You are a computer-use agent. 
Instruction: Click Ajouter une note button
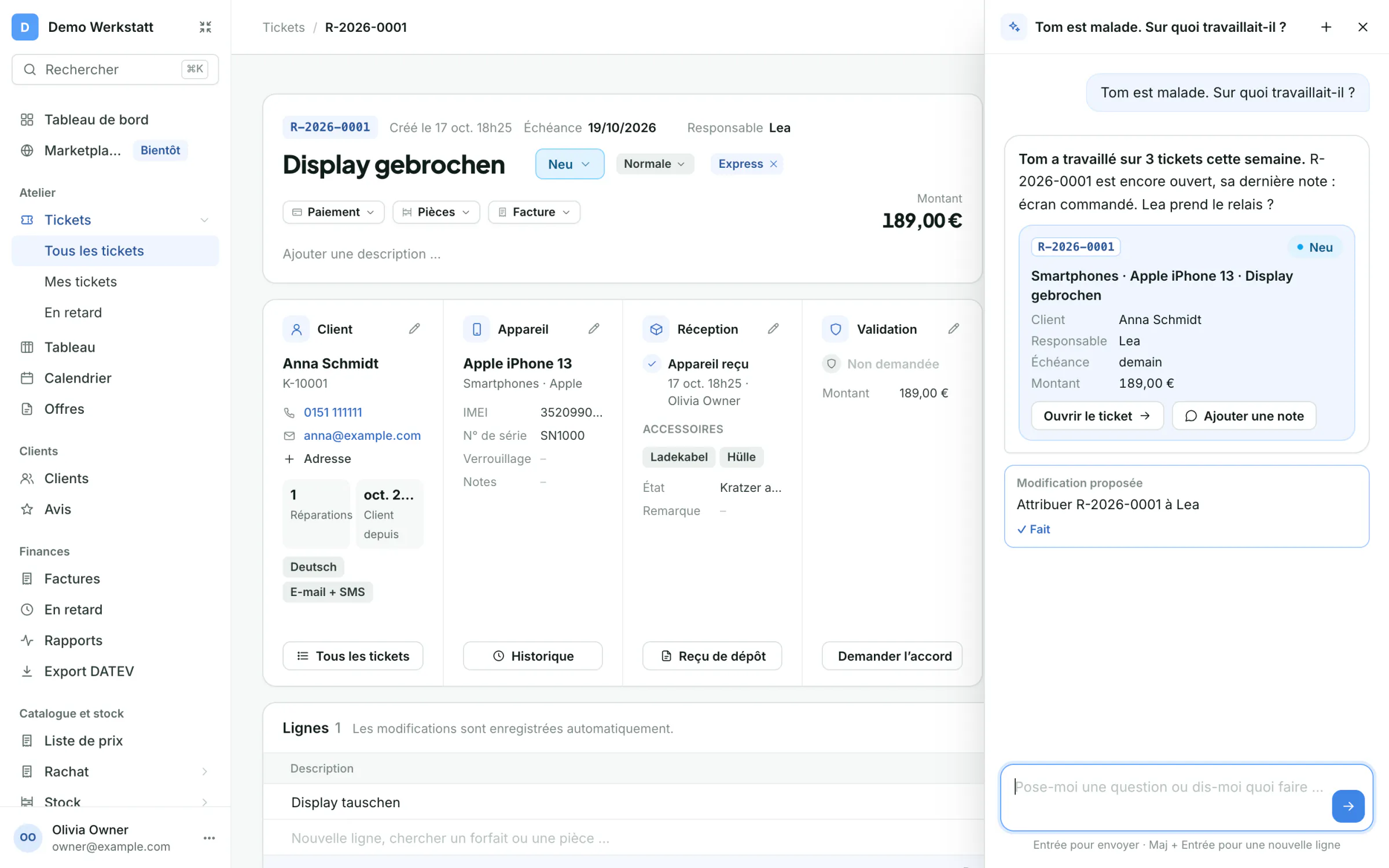(x=1244, y=416)
